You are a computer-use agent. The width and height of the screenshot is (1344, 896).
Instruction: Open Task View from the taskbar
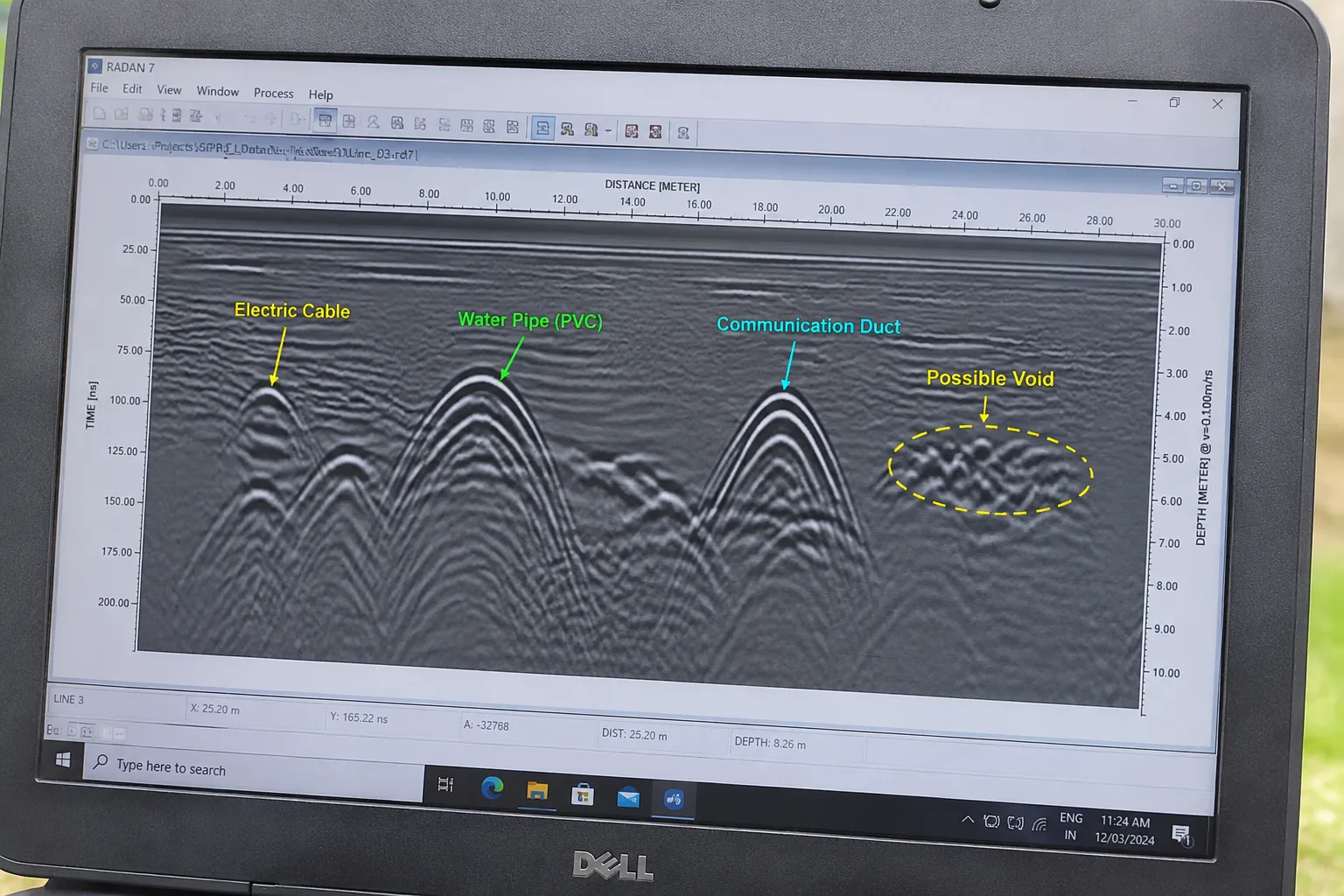[445, 784]
